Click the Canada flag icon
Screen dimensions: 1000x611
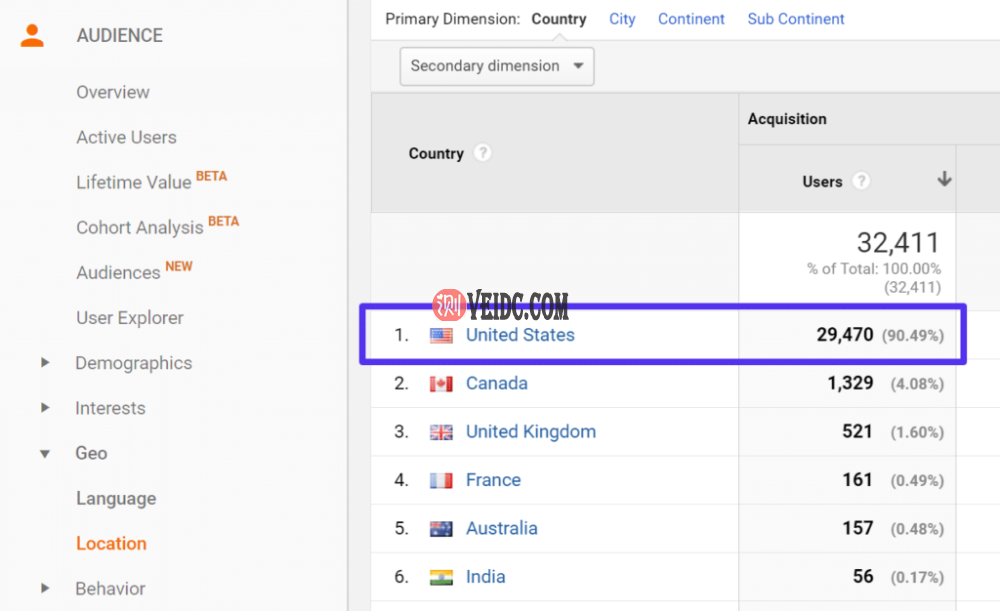click(441, 384)
